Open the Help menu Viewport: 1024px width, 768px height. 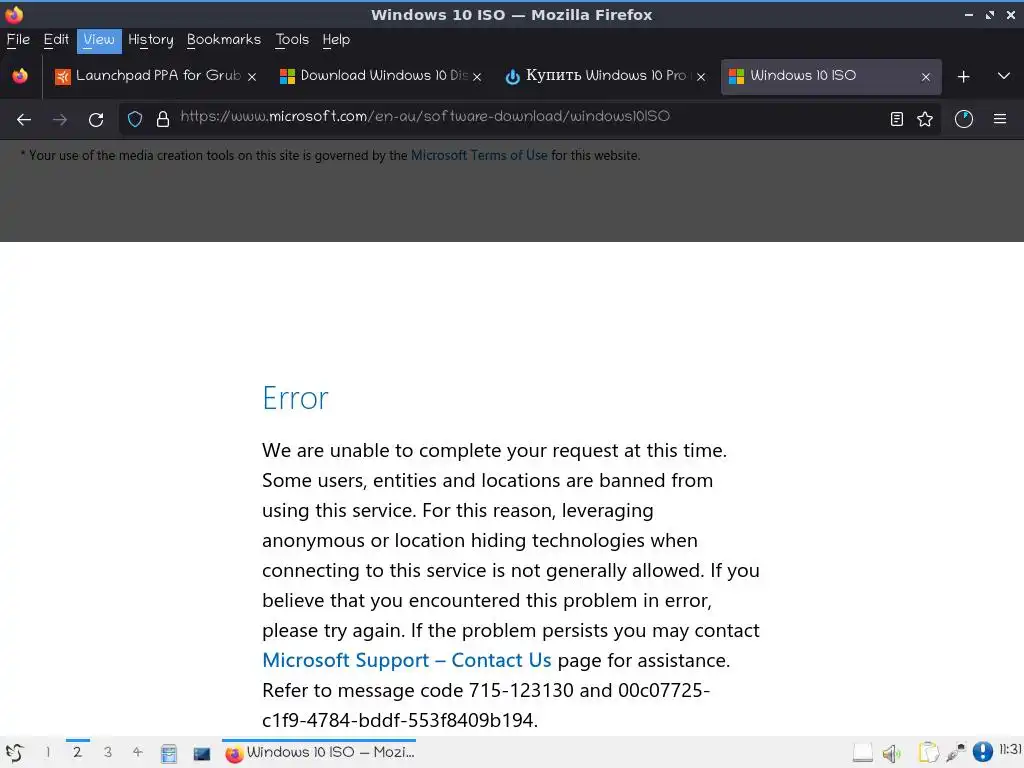click(x=336, y=40)
